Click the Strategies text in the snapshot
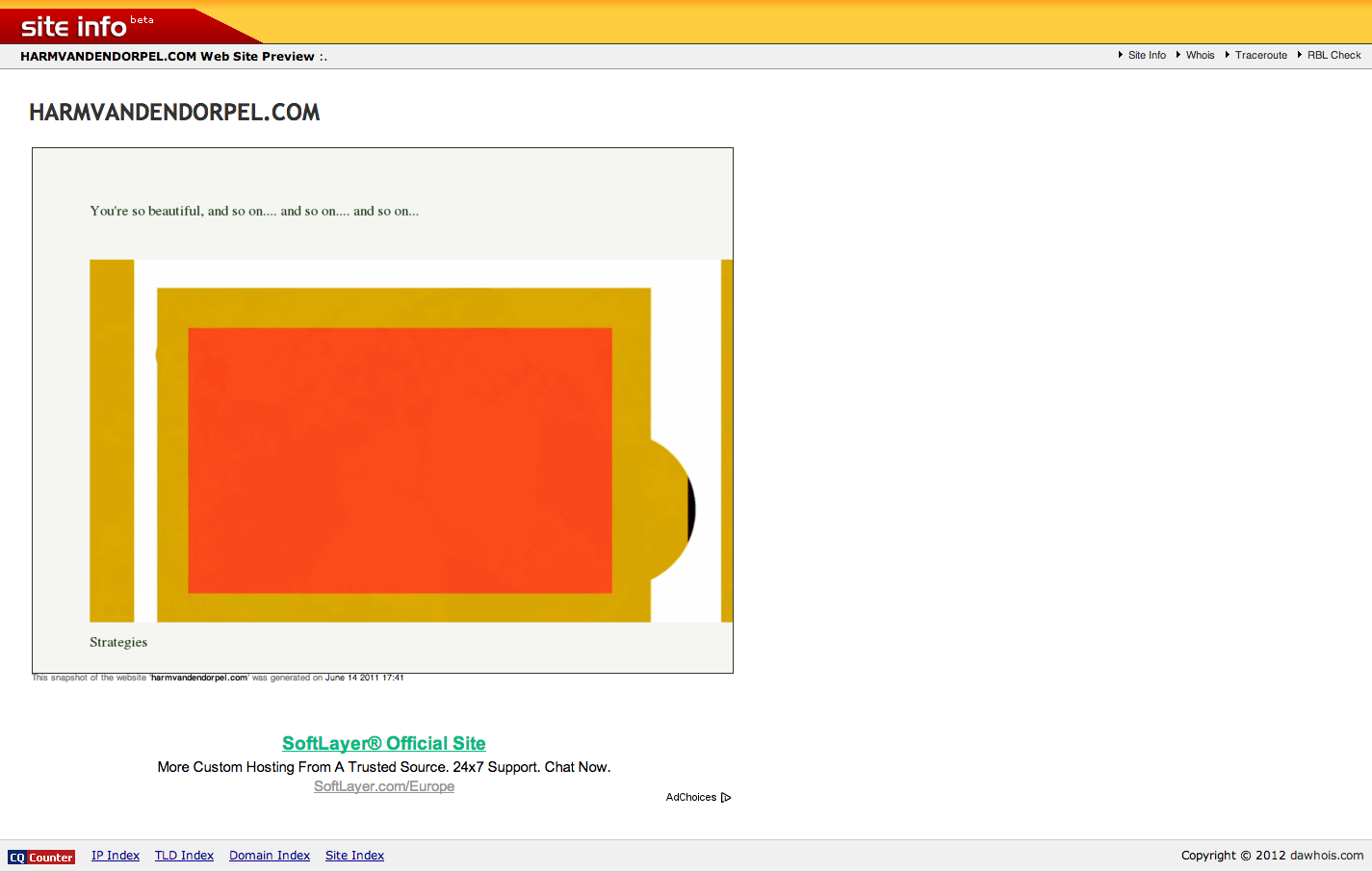The height and width of the screenshot is (872, 1372). coord(118,642)
